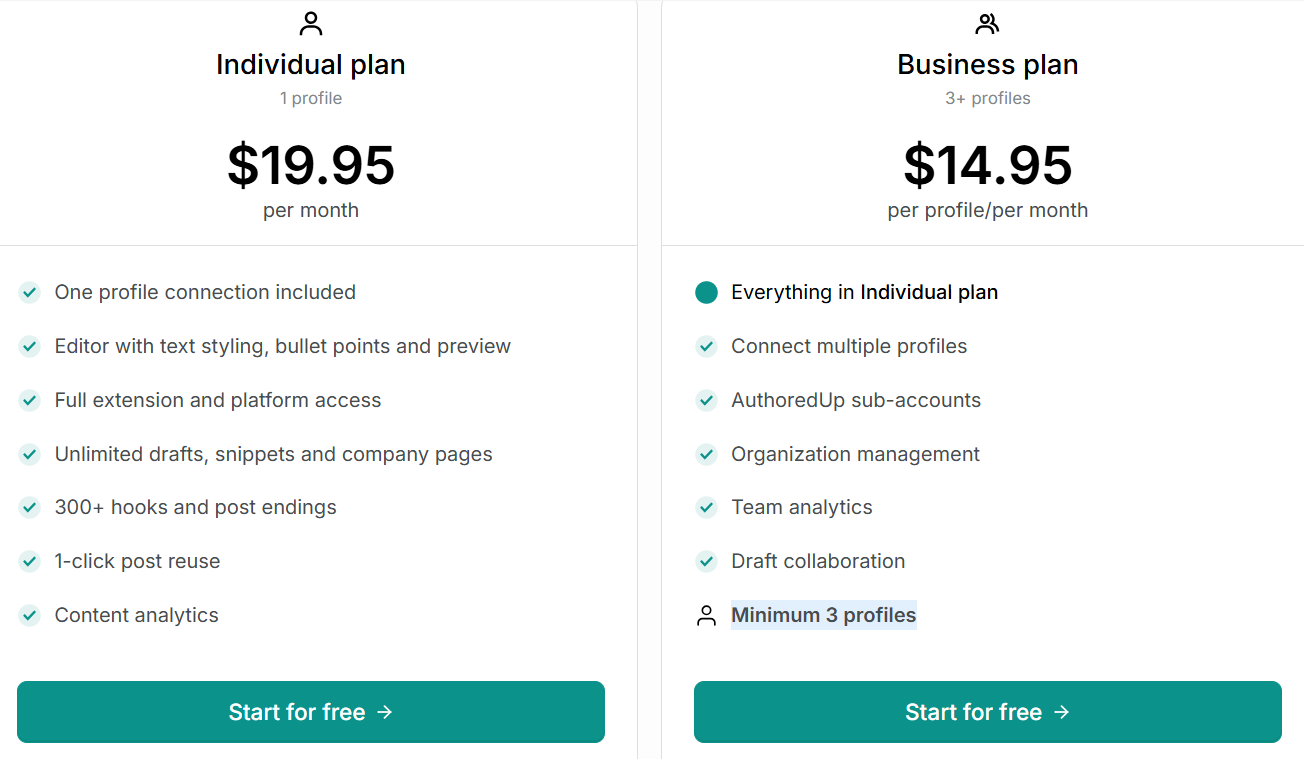1304x759 pixels.
Task: Click the group icon above Business plan
Action: [x=987, y=22]
